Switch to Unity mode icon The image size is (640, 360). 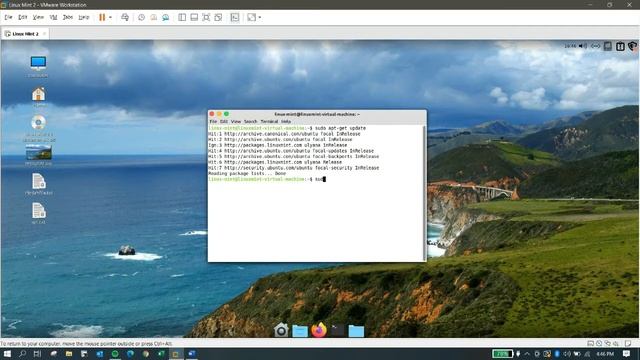218,17
